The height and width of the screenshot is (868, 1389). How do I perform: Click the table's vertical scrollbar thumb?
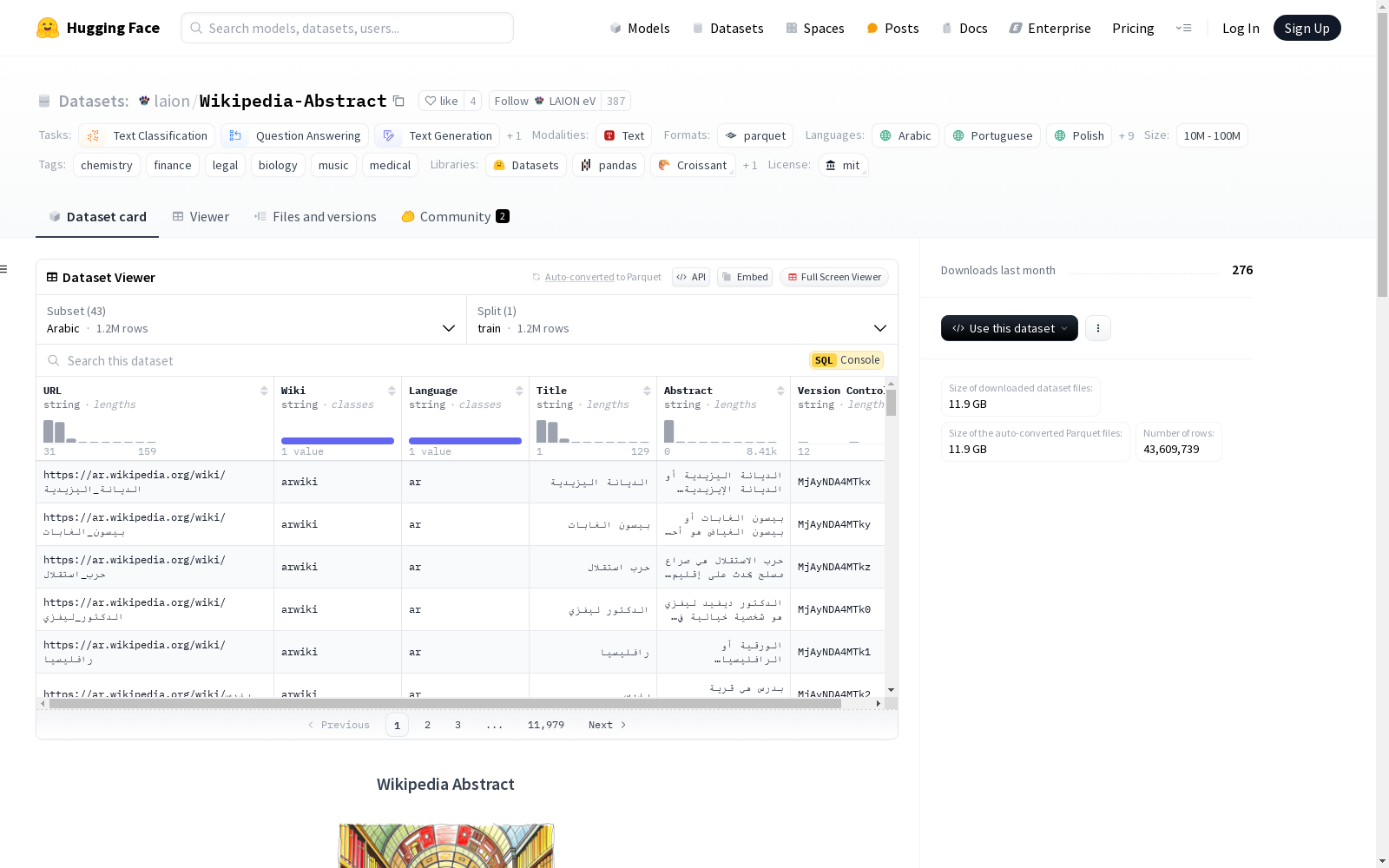click(x=891, y=403)
